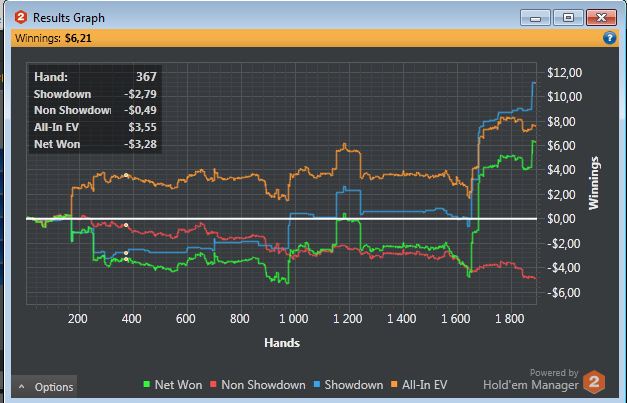Image resolution: width=627 pixels, height=403 pixels.
Task: Open the blue help question-mark icon
Action: [x=609, y=38]
